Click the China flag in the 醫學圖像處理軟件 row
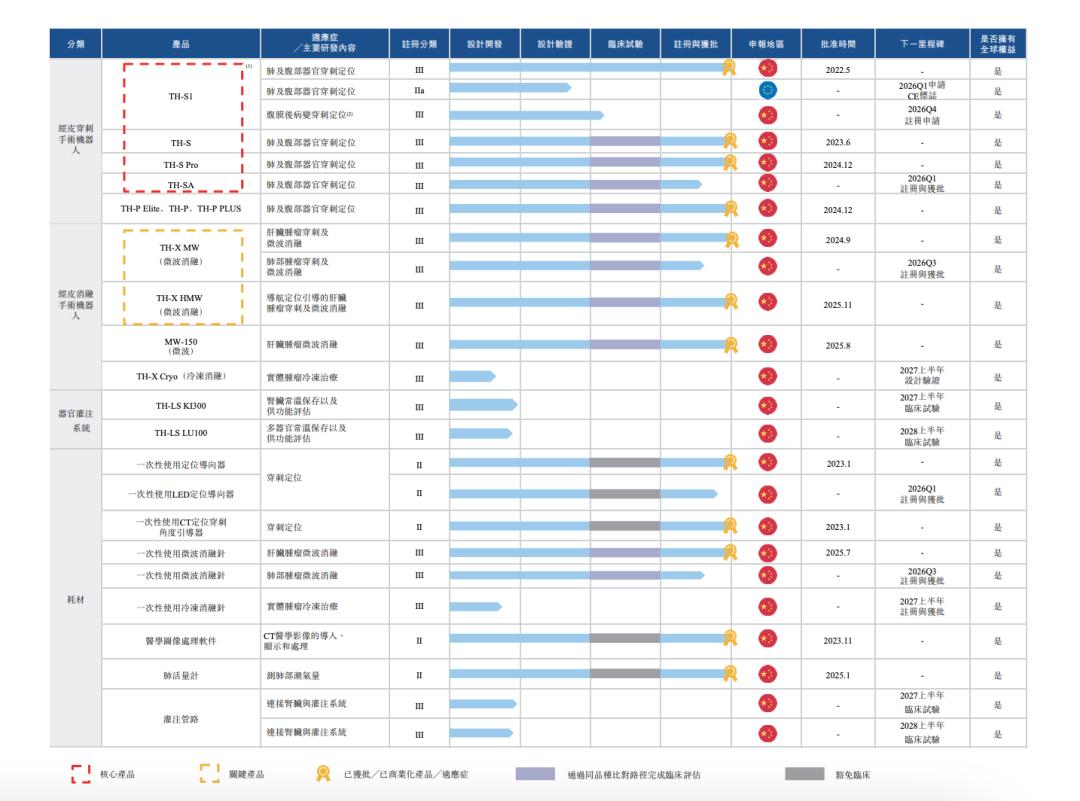This screenshot has height=801, width=1080. pos(767,639)
